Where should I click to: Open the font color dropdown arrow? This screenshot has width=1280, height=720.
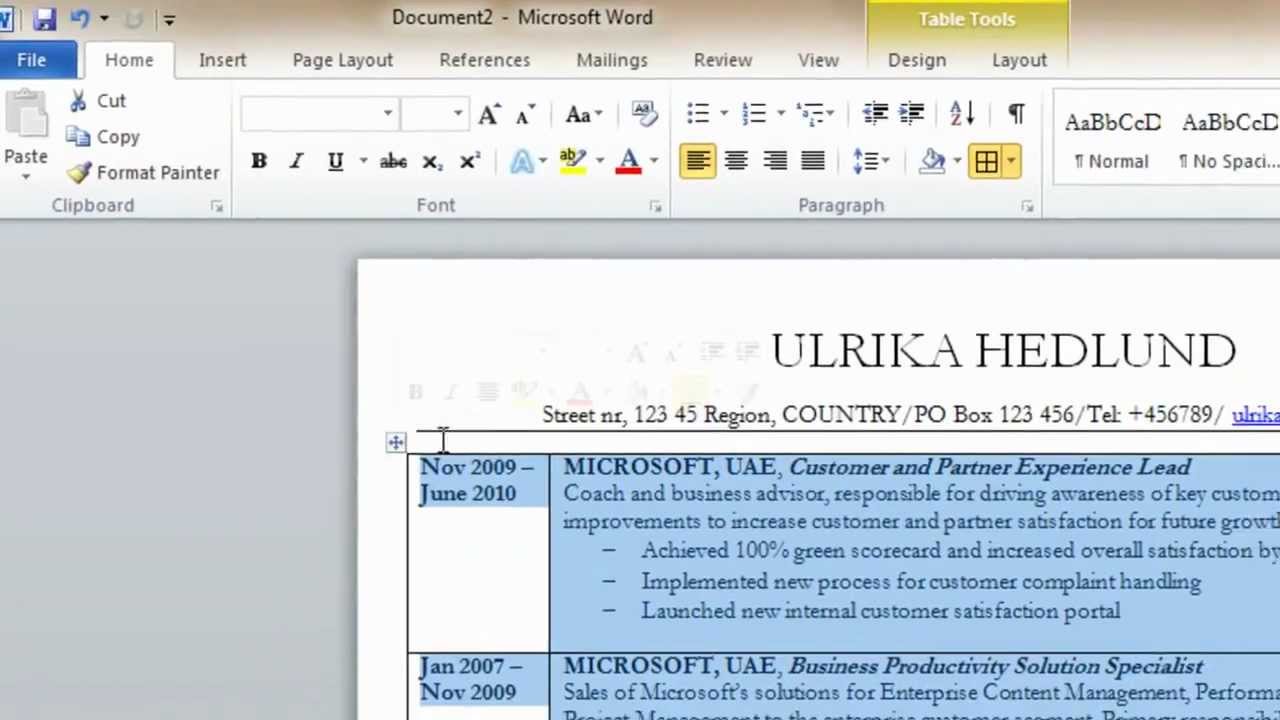click(654, 161)
